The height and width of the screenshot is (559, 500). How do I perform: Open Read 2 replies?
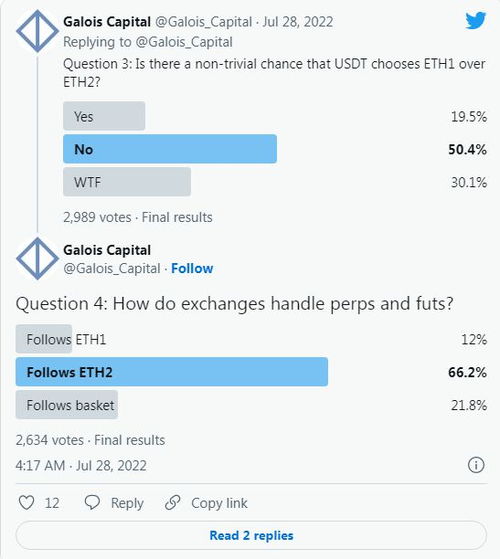(251, 535)
